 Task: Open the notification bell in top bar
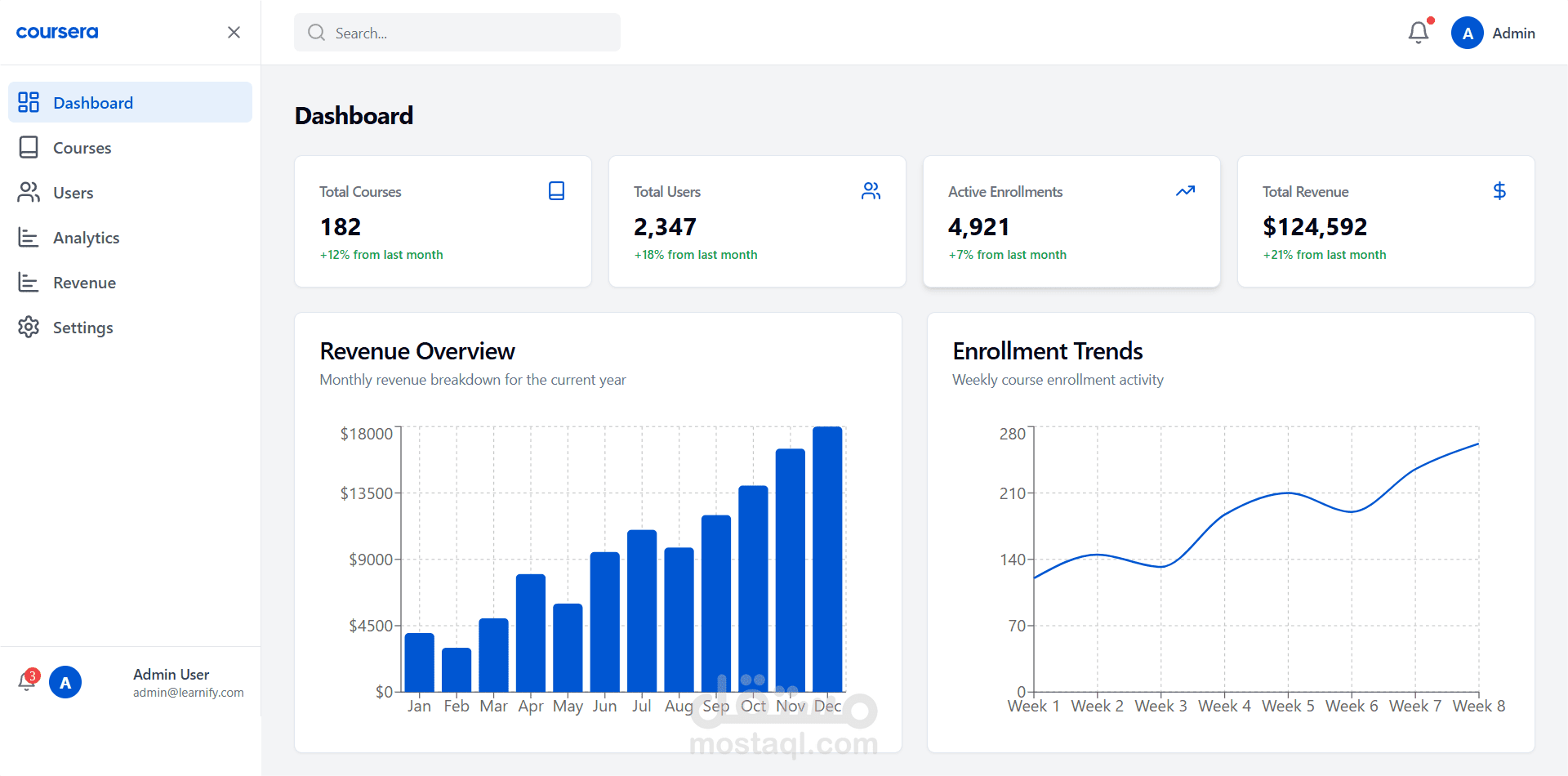(1419, 33)
